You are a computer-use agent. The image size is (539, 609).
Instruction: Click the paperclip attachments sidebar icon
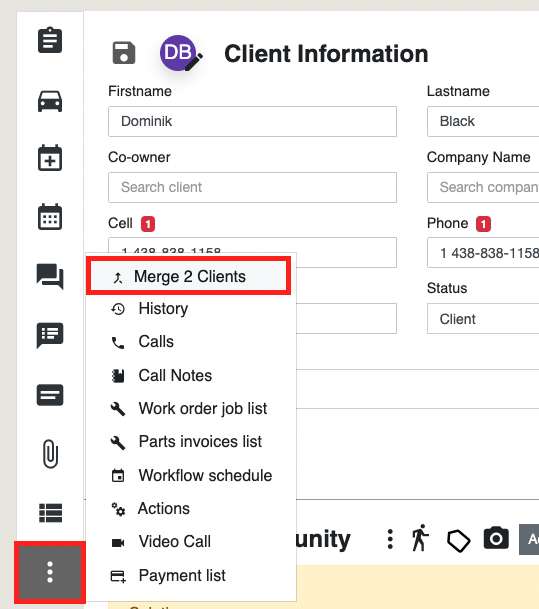(x=50, y=454)
